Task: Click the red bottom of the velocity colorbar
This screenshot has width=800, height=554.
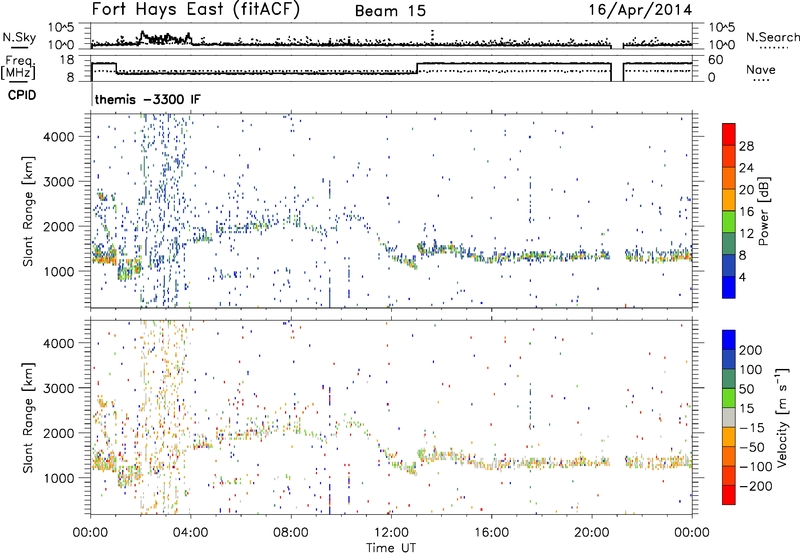Action: [x=729, y=495]
